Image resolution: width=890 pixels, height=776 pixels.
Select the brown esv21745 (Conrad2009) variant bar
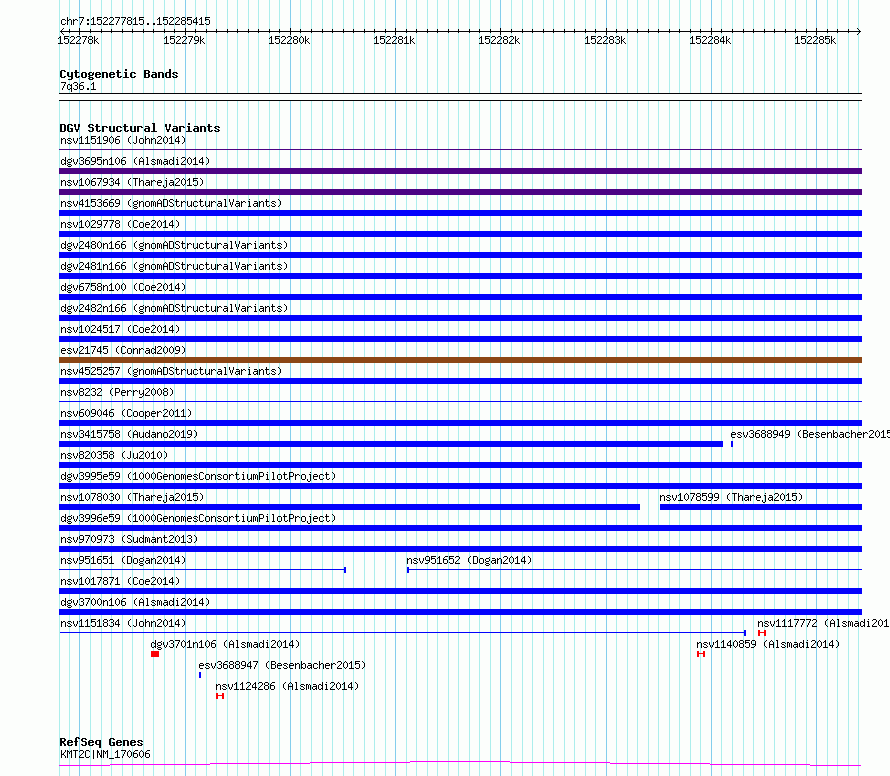pyautogui.click(x=460, y=360)
